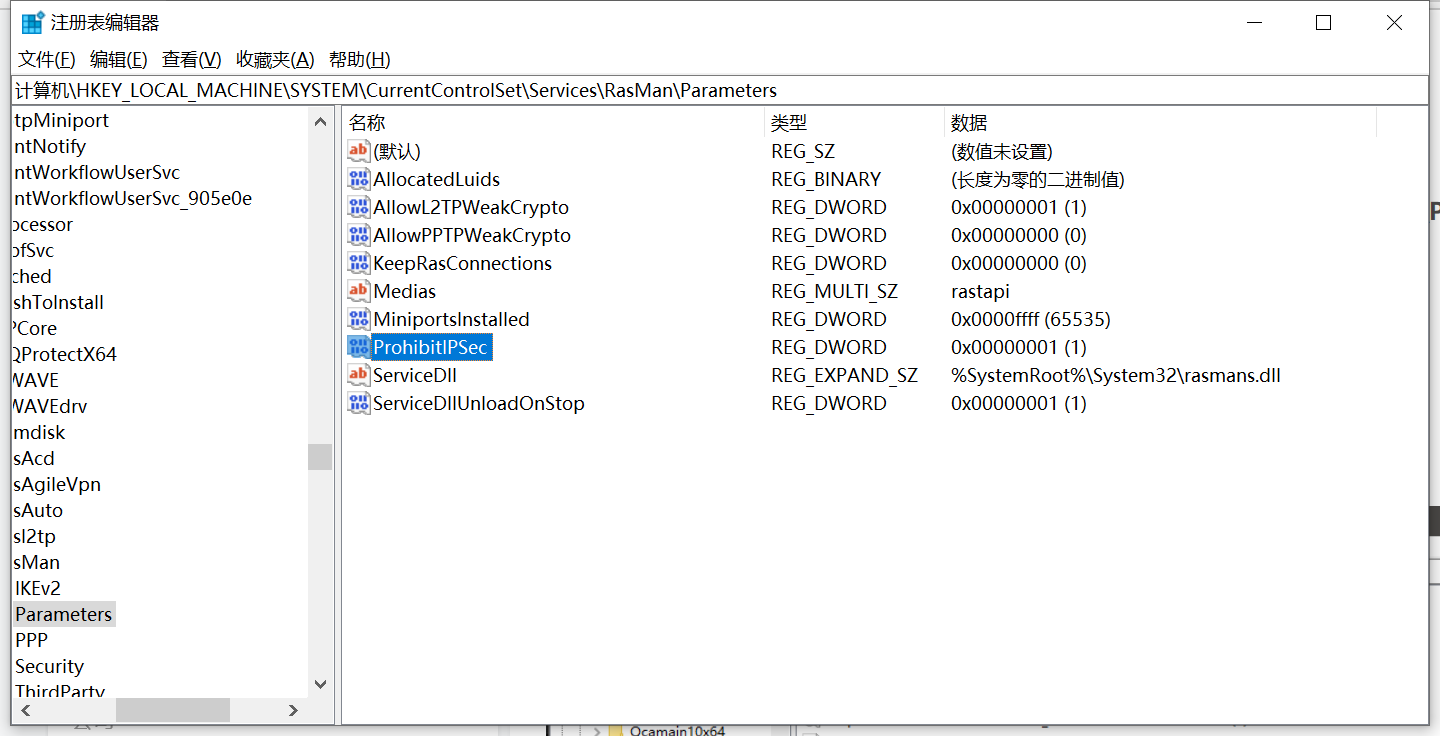This screenshot has height=736, width=1440.
Task: Select the shToInstall tree key
Action: [x=58, y=302]
